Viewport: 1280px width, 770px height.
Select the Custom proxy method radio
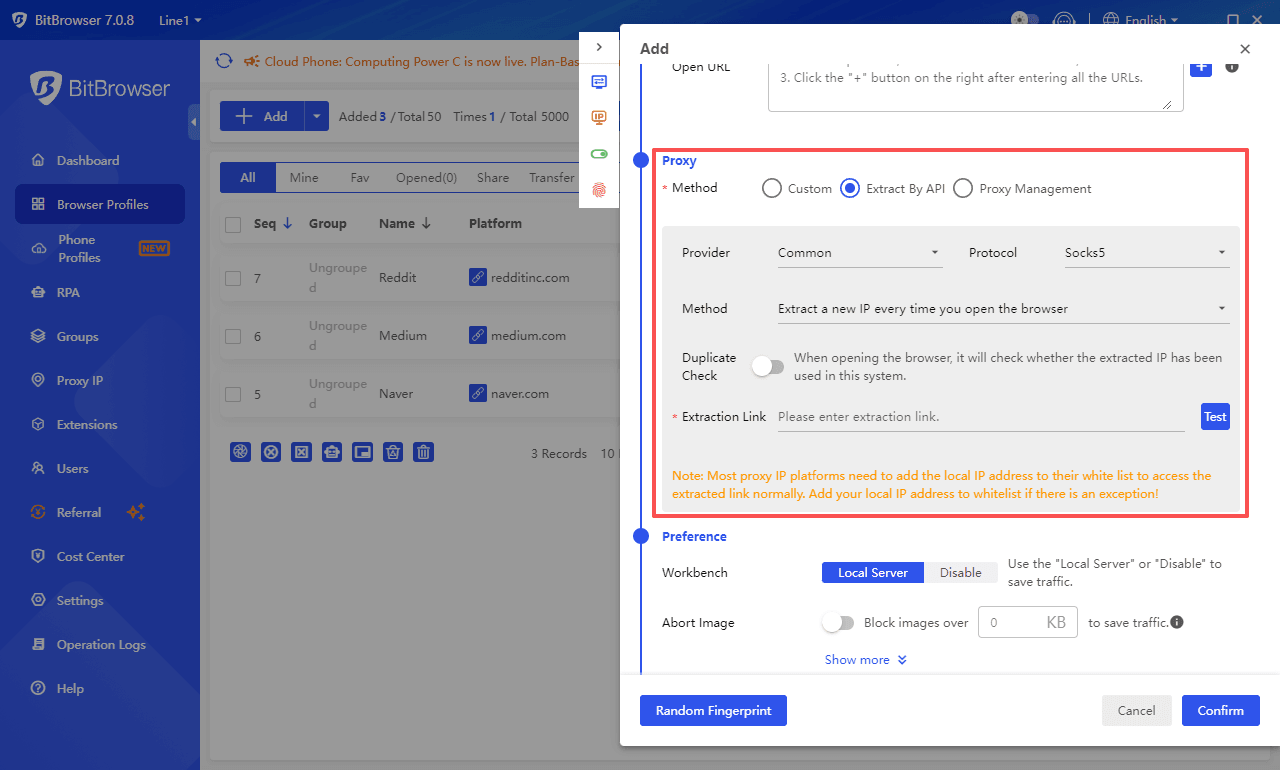772,188
